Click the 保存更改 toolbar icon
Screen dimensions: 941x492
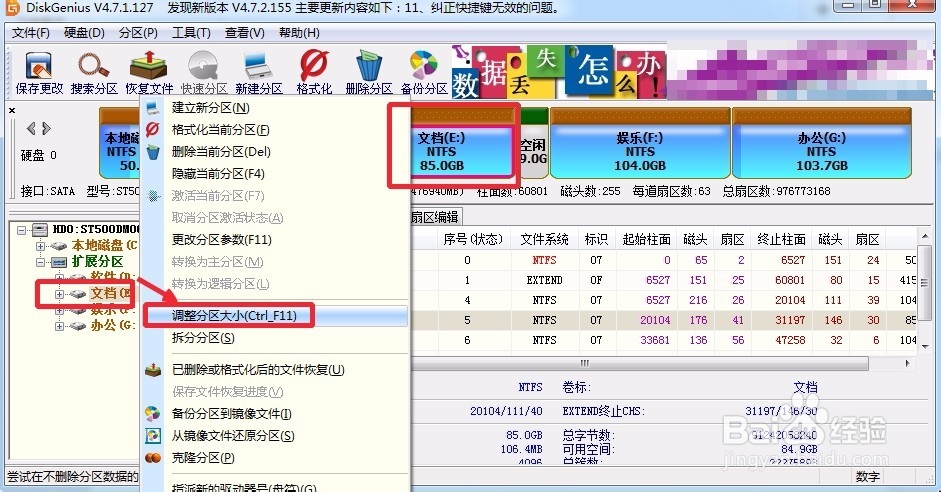tap(39, 73)
